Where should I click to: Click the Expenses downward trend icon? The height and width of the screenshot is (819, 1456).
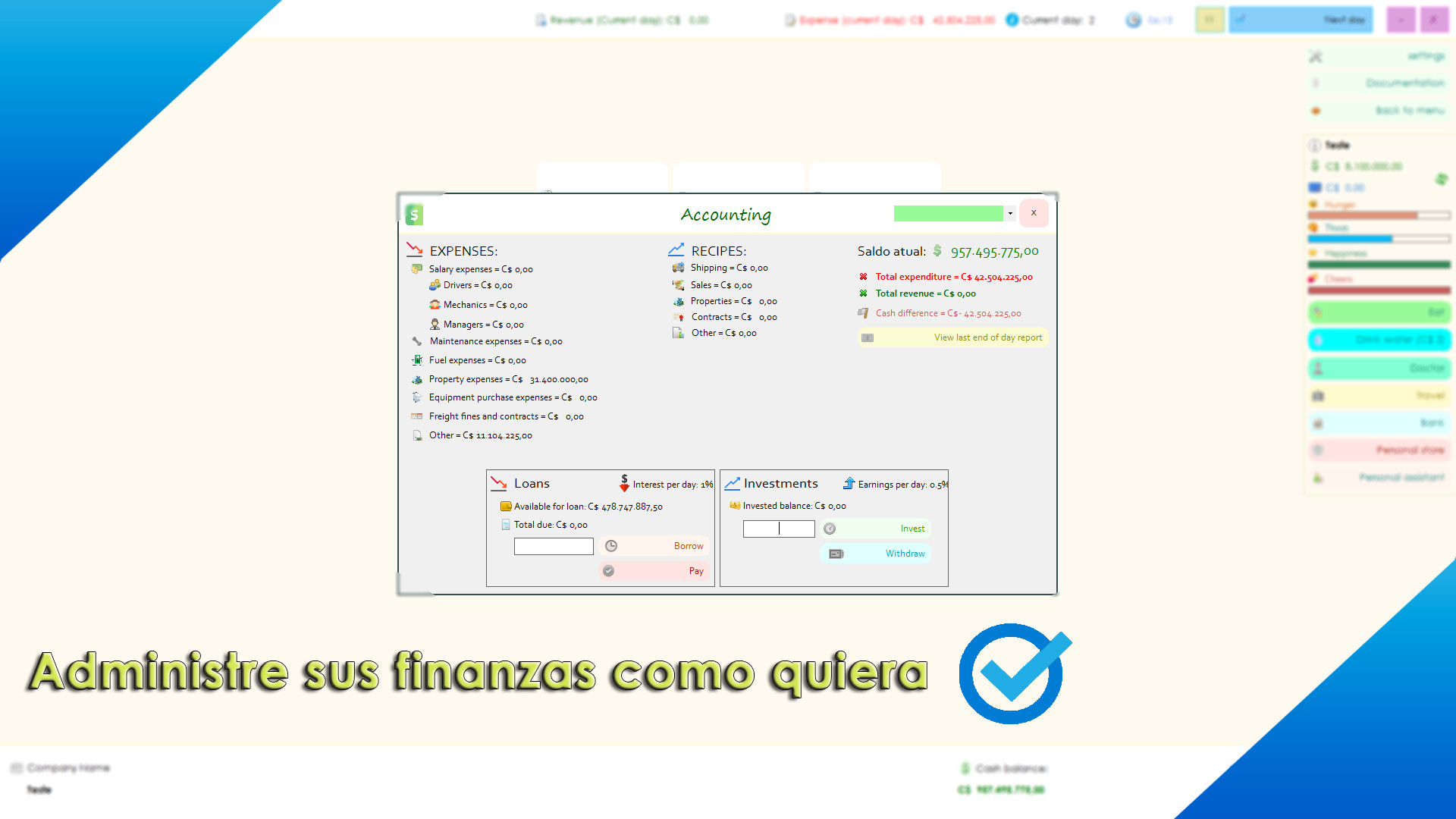click(415, 249)
